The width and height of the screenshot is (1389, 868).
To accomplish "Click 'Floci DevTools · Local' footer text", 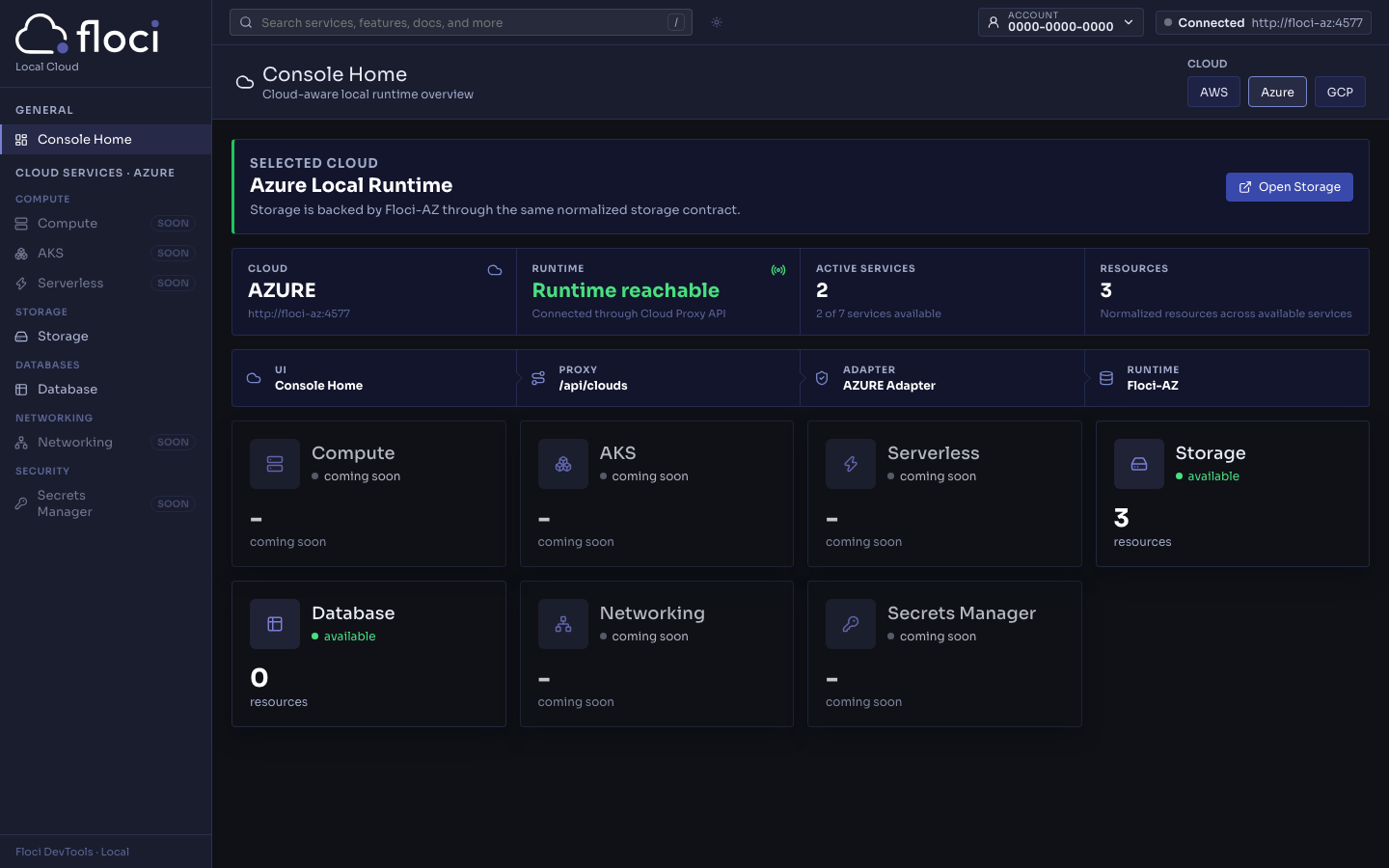I will [x=72, y=852].
